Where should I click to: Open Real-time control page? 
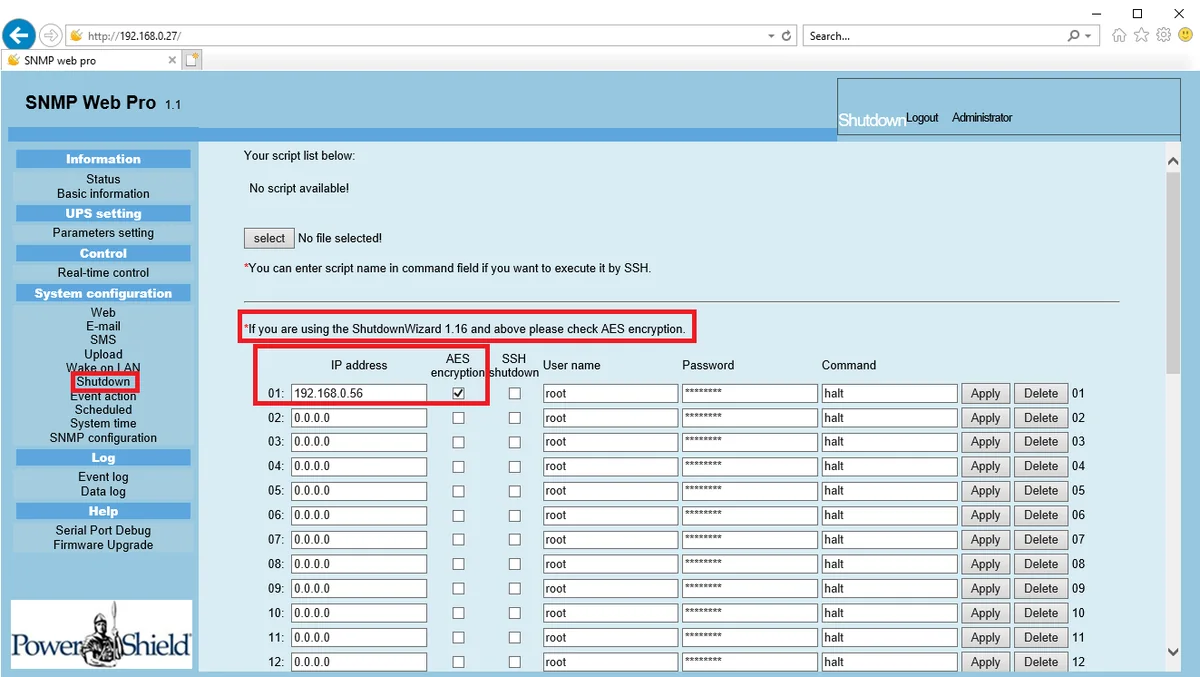[x=103, y=272]
